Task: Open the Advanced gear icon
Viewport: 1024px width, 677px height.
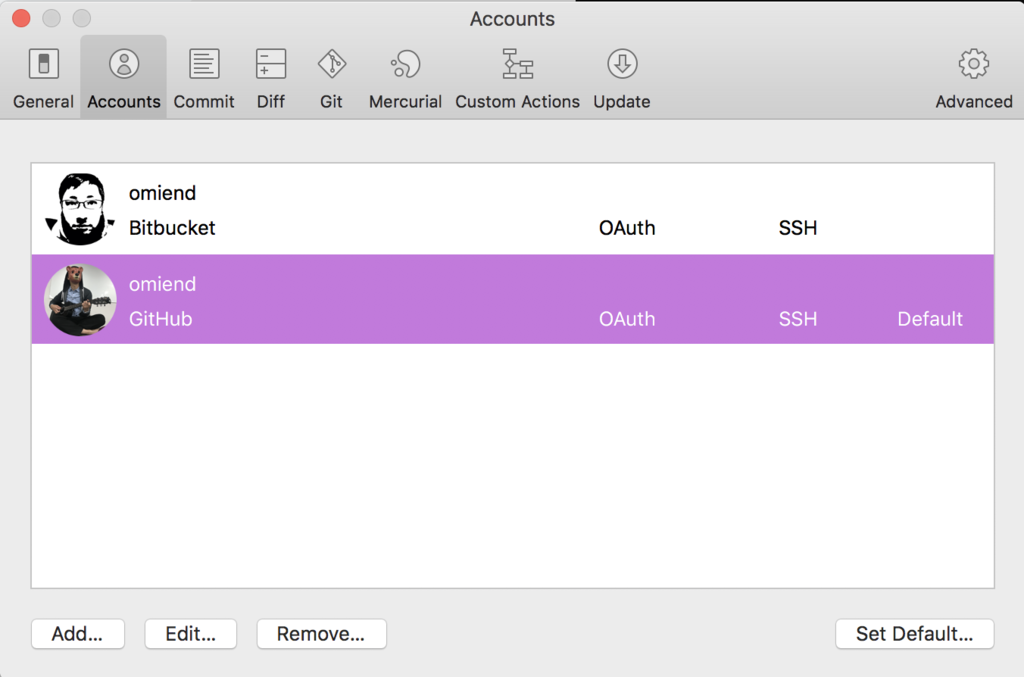Action: pos(974,64)
